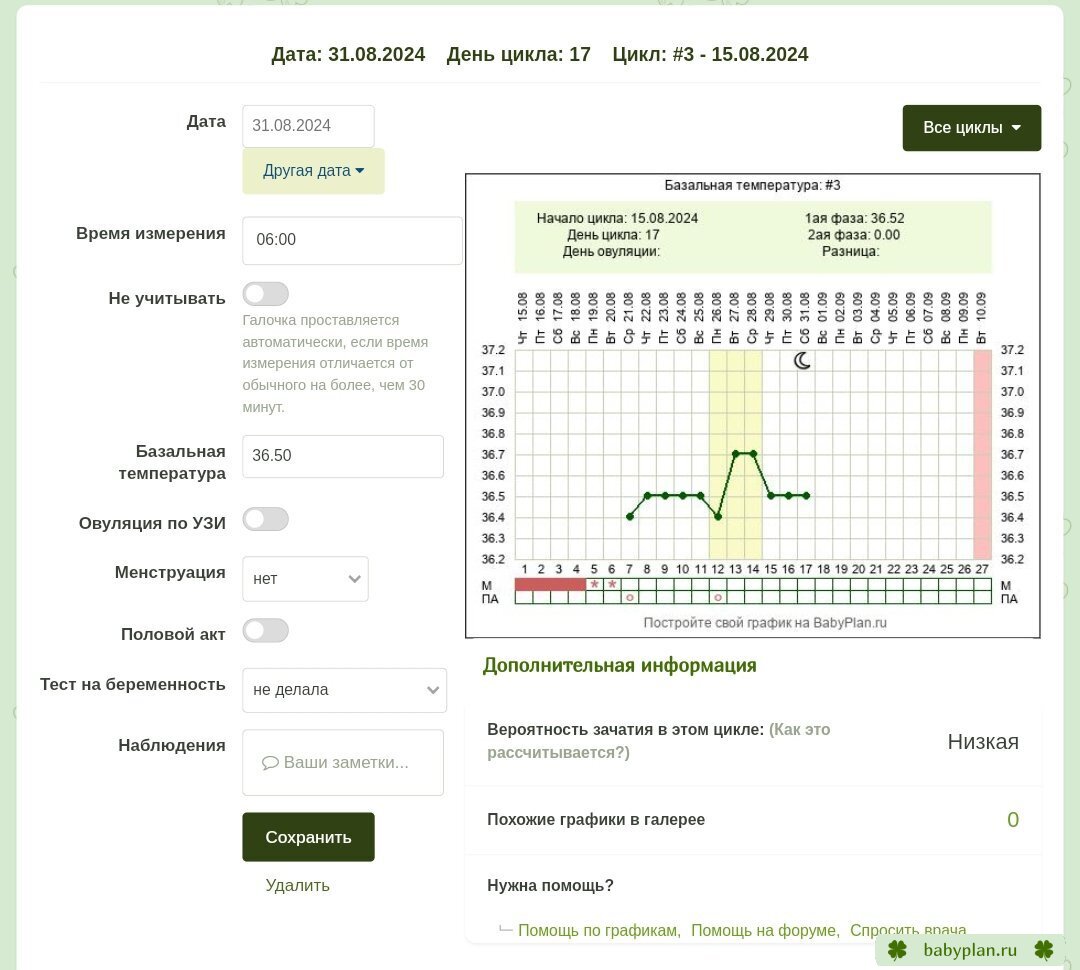Click the 'День овуляции:' chart label
The image size is (1080, 970).
(x=611, y=251)
